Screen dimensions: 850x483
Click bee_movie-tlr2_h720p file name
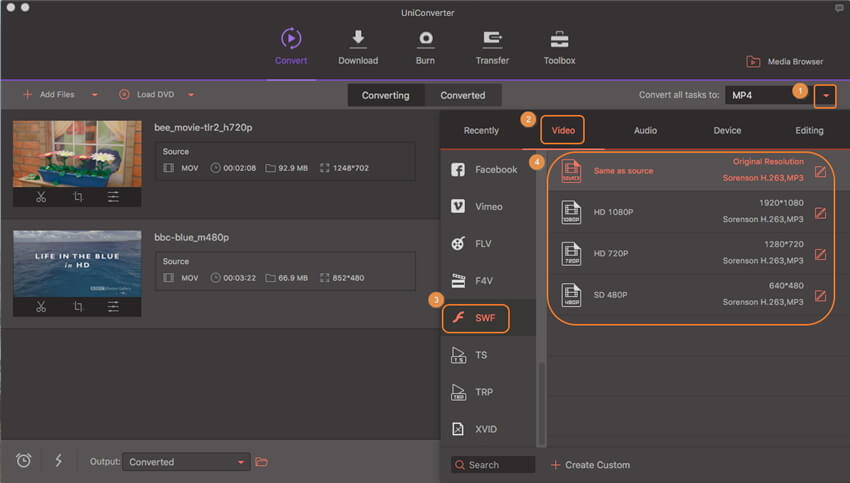pyautogui.click(x=203, y=127)
